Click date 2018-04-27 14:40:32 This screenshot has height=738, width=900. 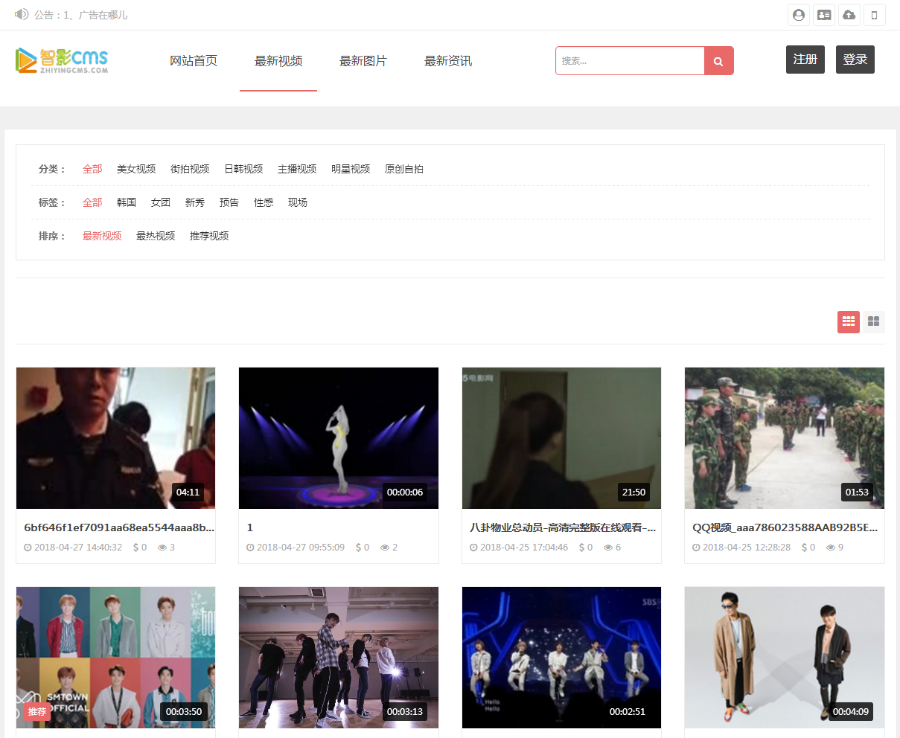pos(78,547)
